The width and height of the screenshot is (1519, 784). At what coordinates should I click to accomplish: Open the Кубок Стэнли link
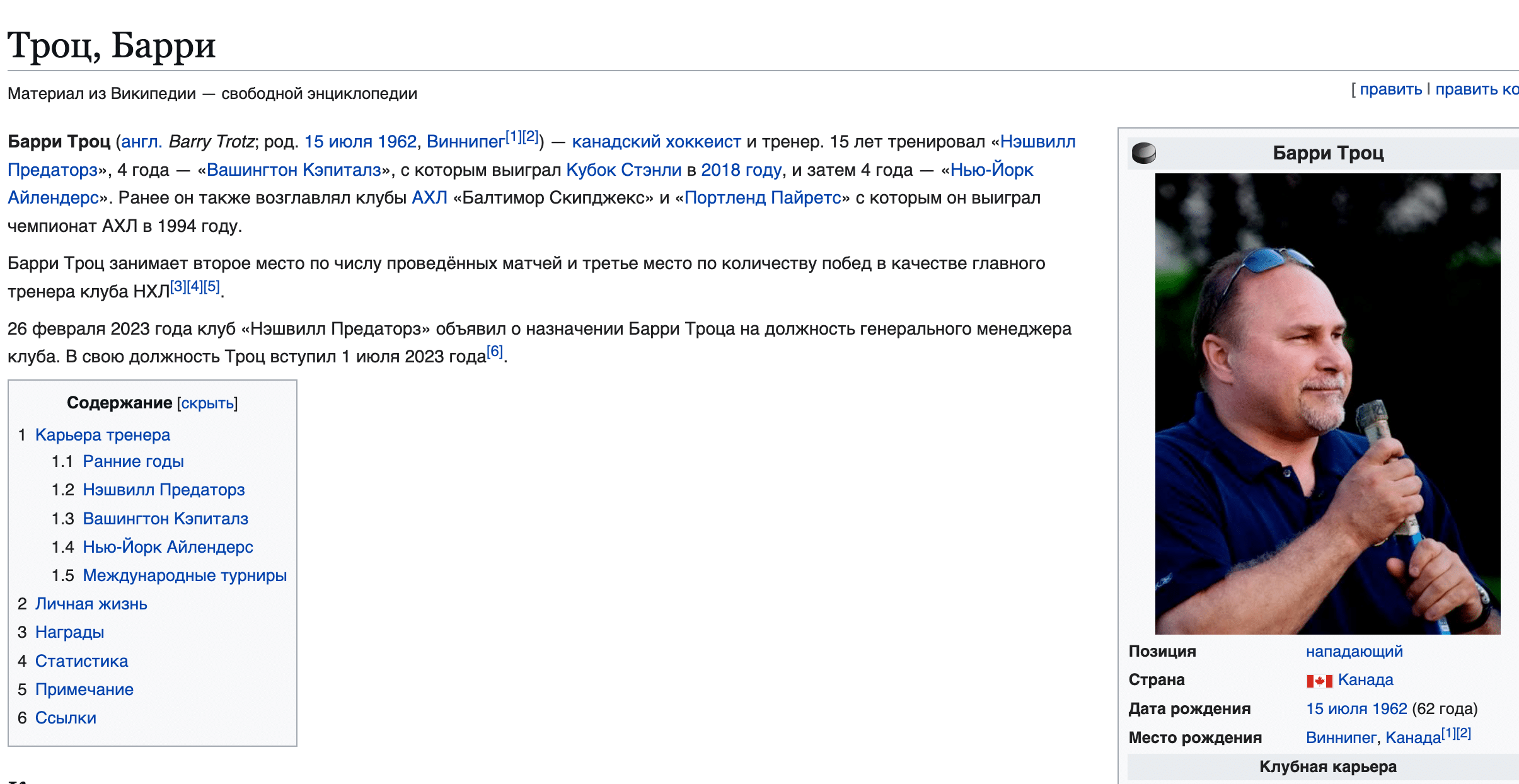coord(623,170)
